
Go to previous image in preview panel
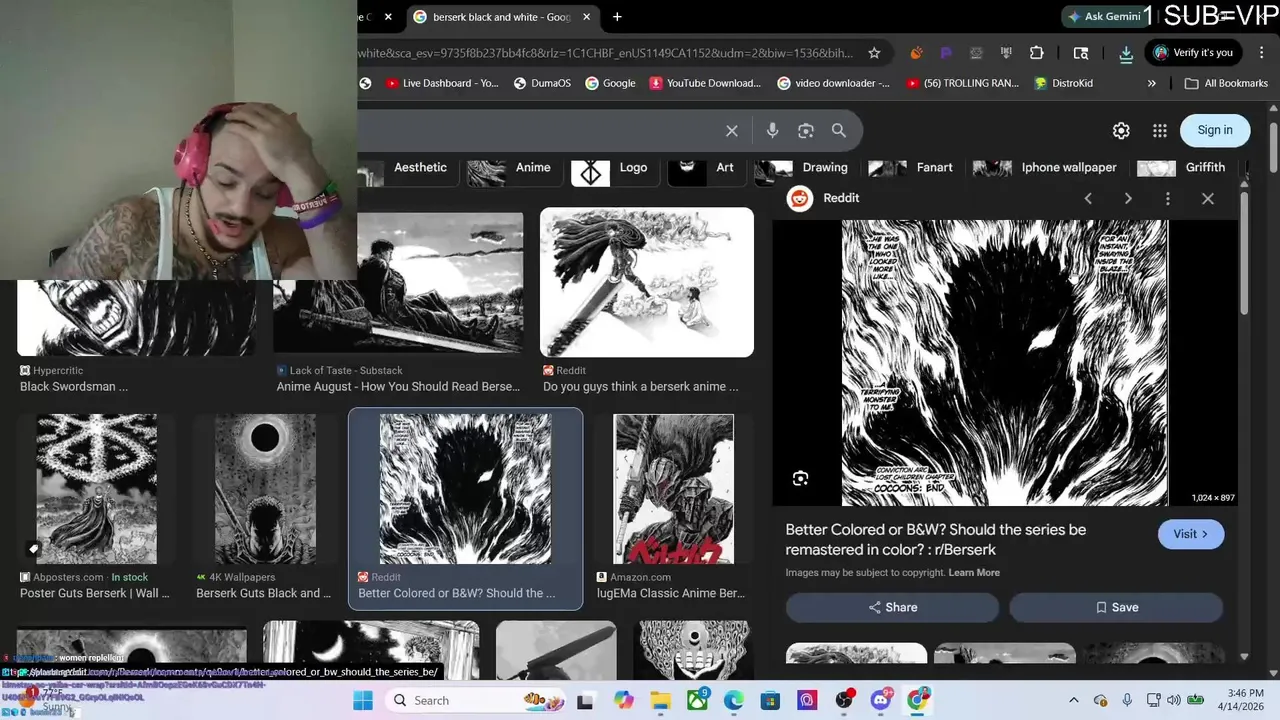[1088, 198]
